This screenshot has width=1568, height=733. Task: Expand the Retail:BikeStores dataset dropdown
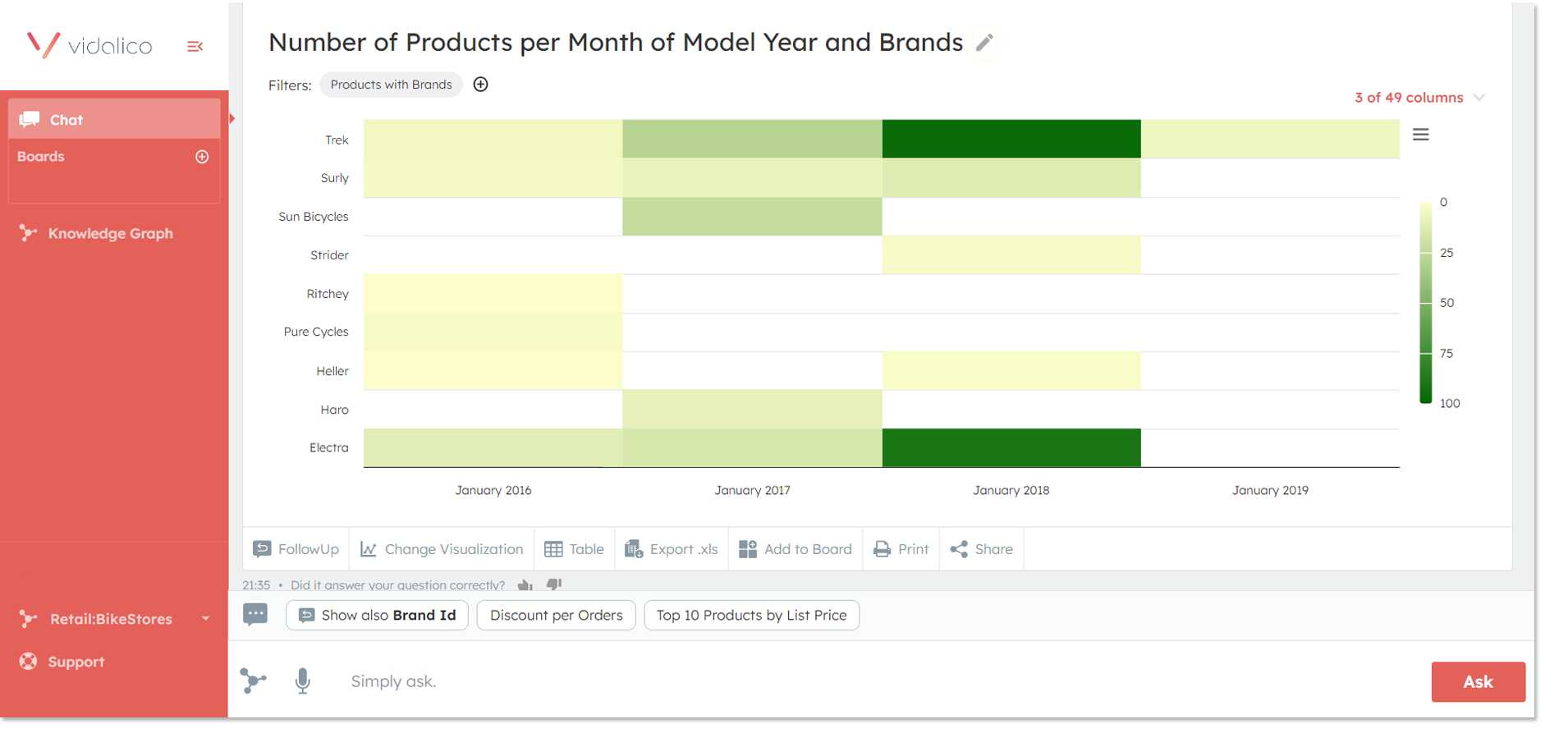(205, 619)
